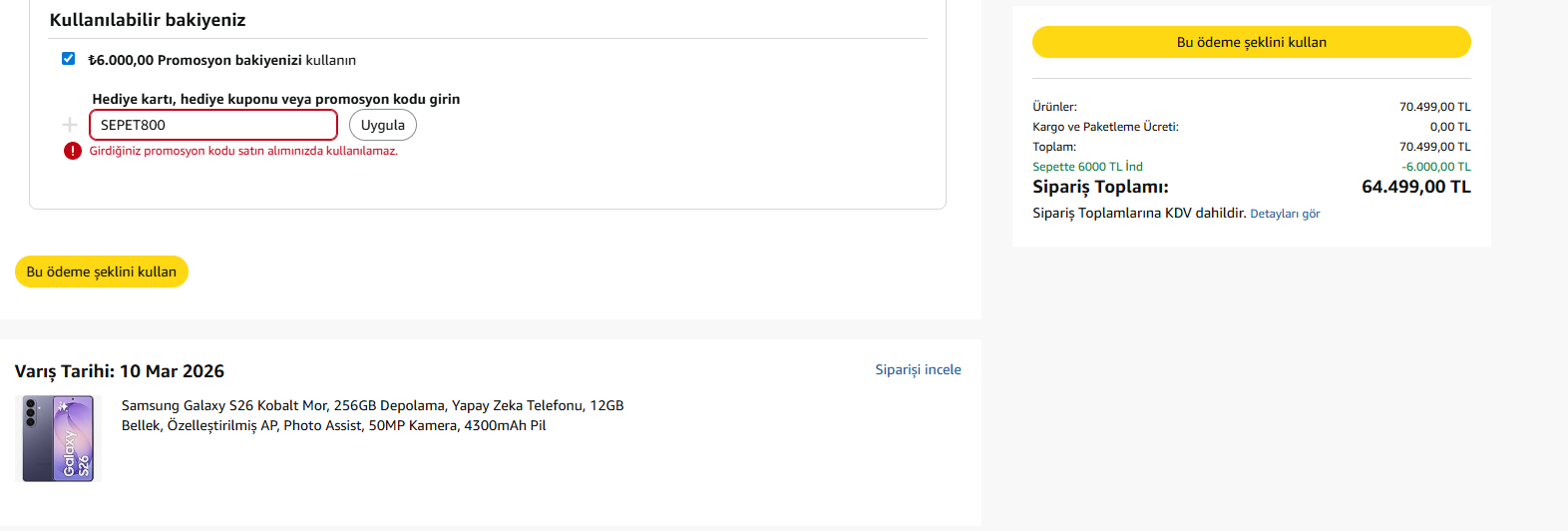The height and width of the screenshot is (531, 1568).
Task: Click the -6.000,00 TL discount amount
Action: coord(1435,167)
